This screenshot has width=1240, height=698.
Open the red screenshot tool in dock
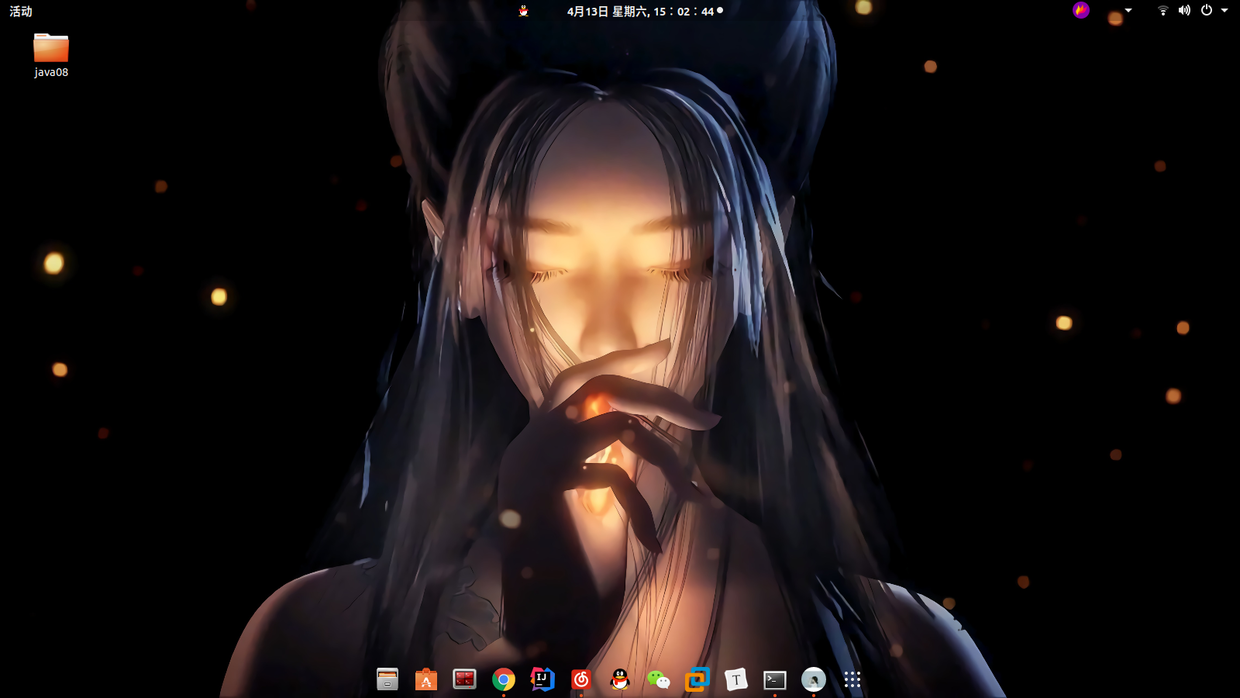pos(464,679)
